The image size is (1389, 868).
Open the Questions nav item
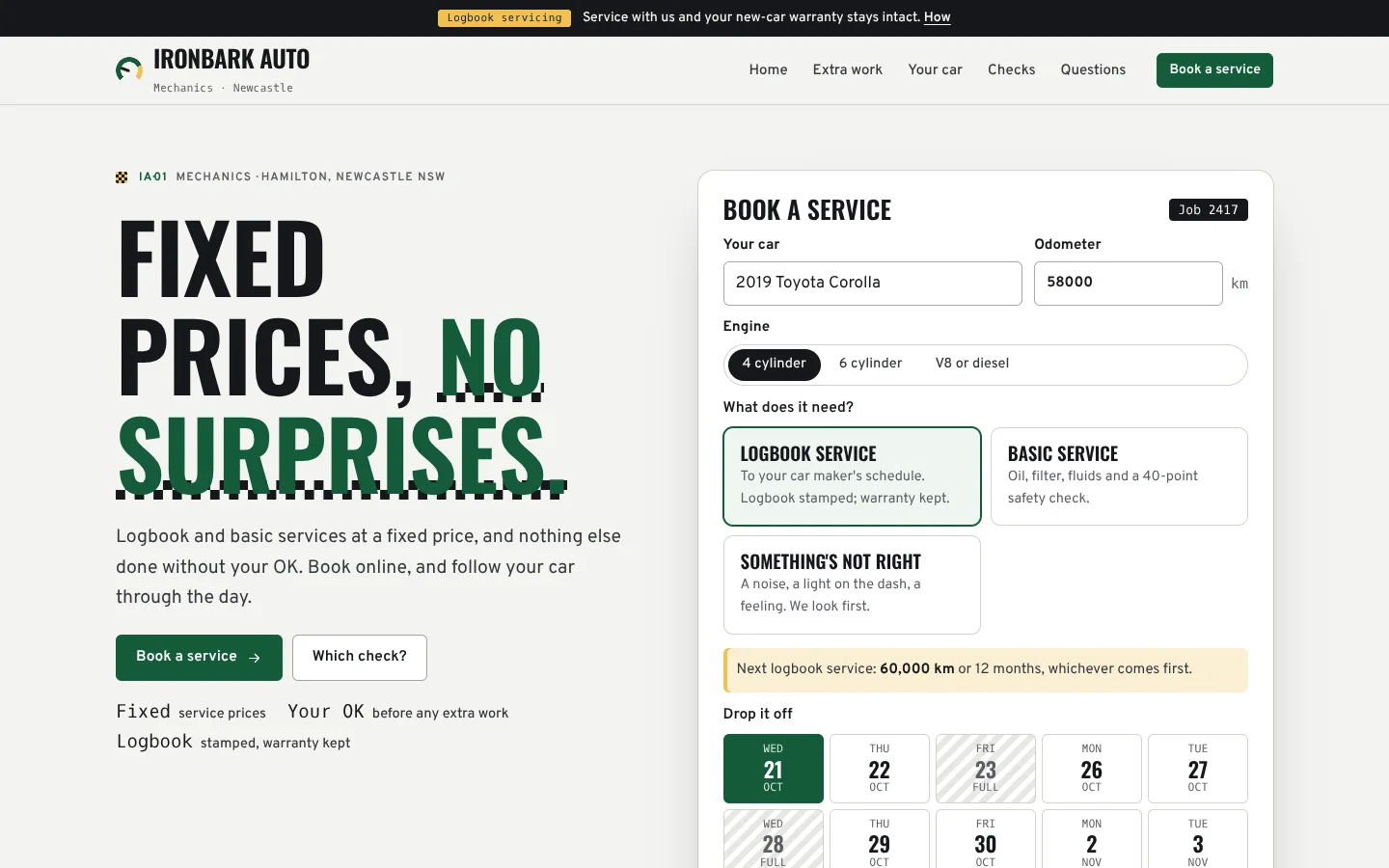pos(1093,69)
